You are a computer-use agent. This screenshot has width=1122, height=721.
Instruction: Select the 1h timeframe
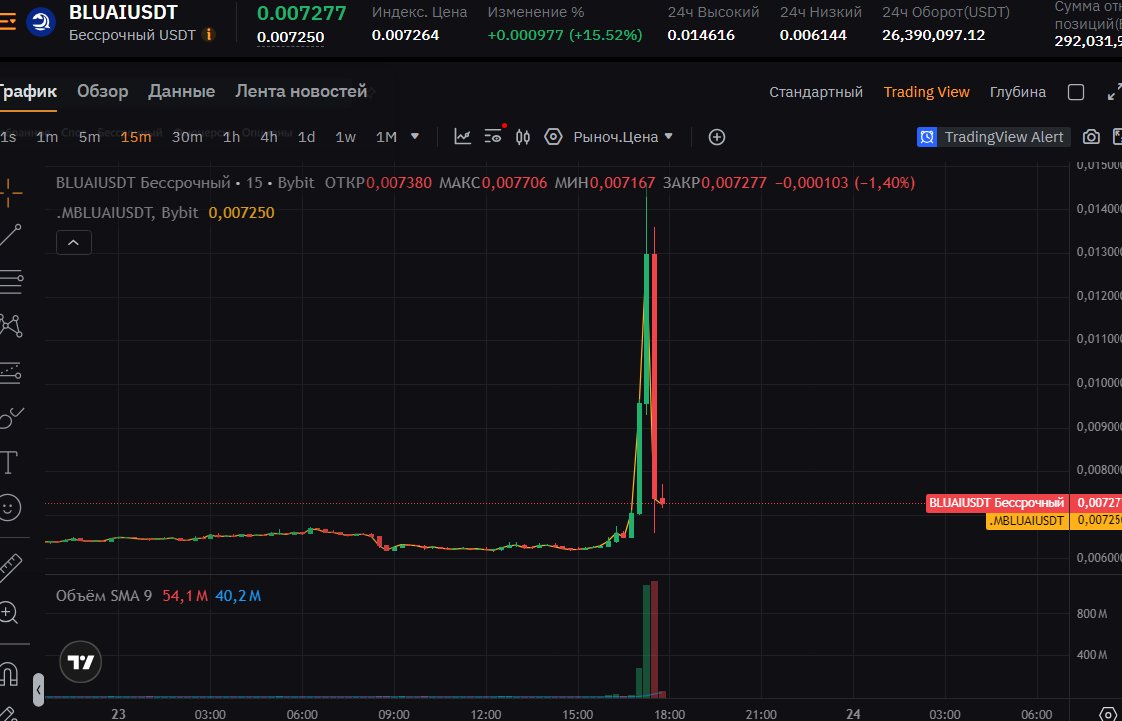pyautogui.click(x=232, y=137)
